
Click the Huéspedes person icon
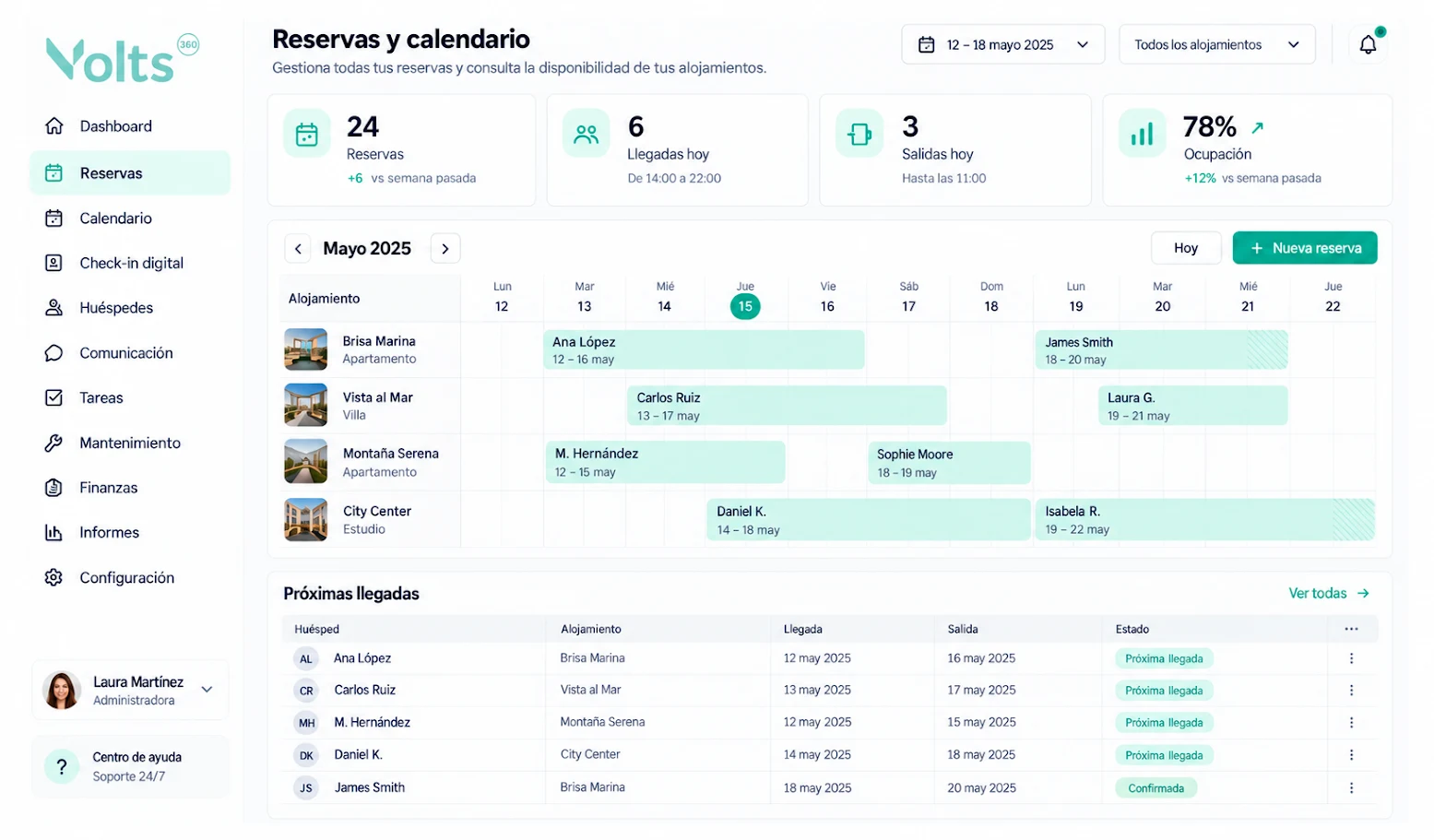click(x=54, y=308)
